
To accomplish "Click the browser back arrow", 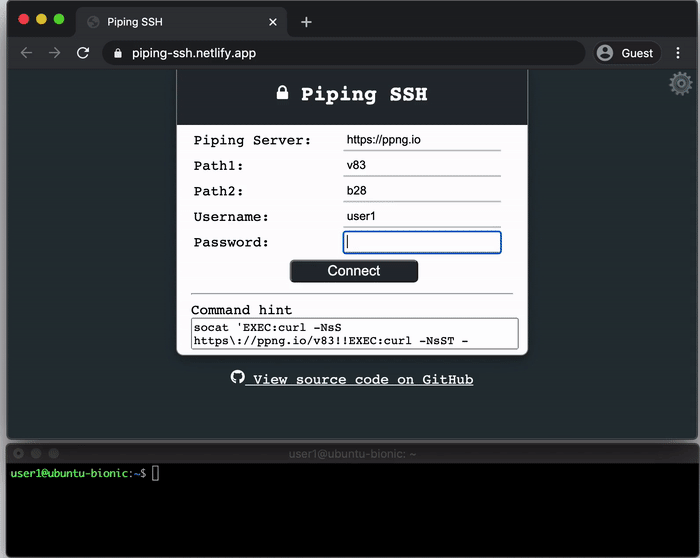I will point(26,53).
